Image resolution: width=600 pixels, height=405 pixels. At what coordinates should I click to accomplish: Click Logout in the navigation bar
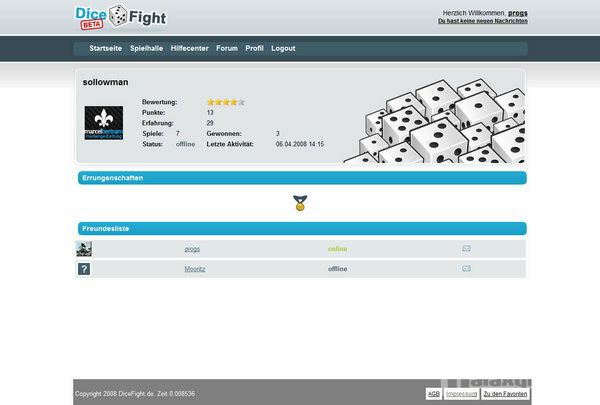tap(283, 48)
